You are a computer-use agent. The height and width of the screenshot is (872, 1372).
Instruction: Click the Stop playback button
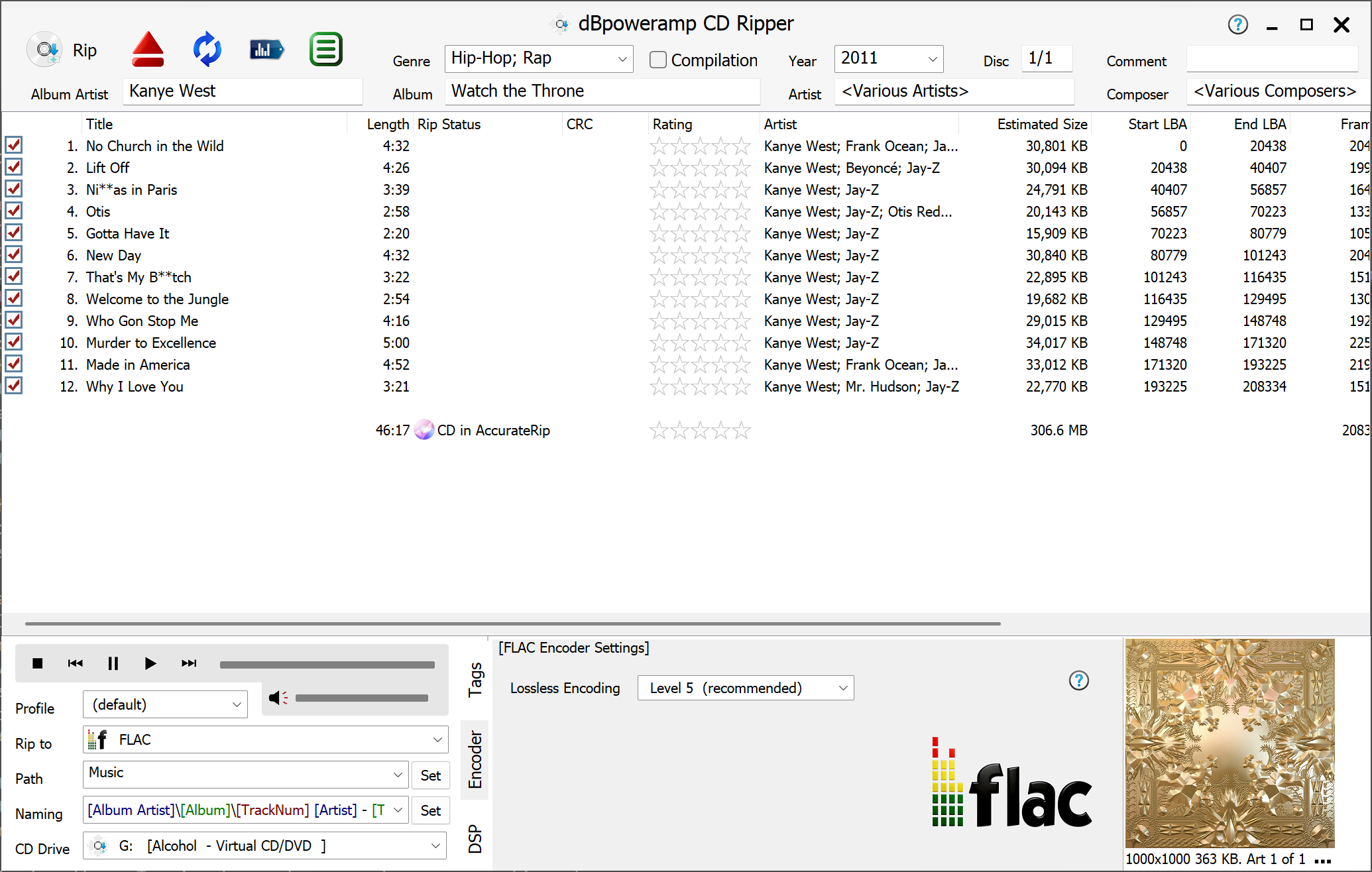(38, 663)
